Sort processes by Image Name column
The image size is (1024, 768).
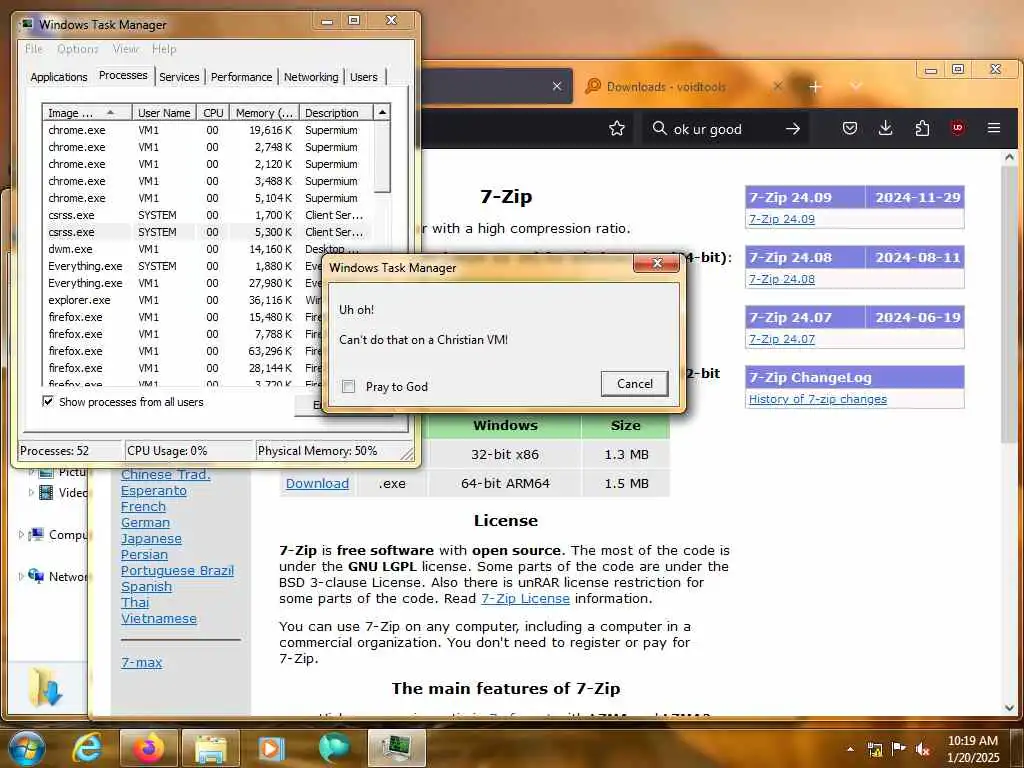coord(87,113)
